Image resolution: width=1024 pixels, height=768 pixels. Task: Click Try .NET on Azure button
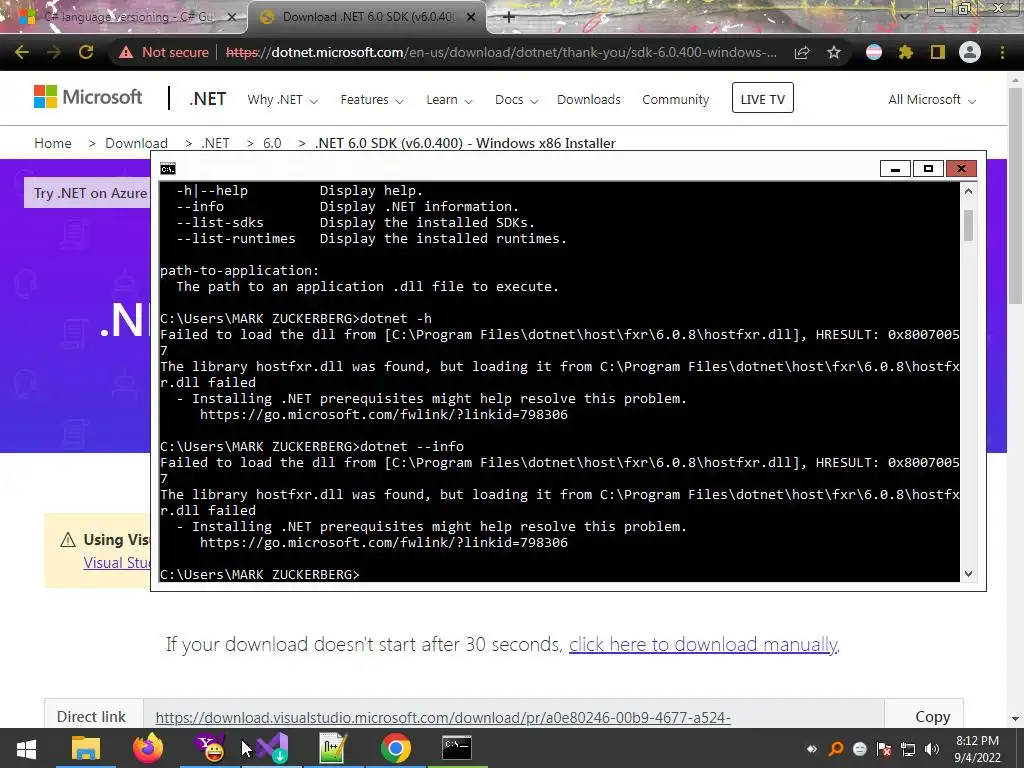[88, 193]
